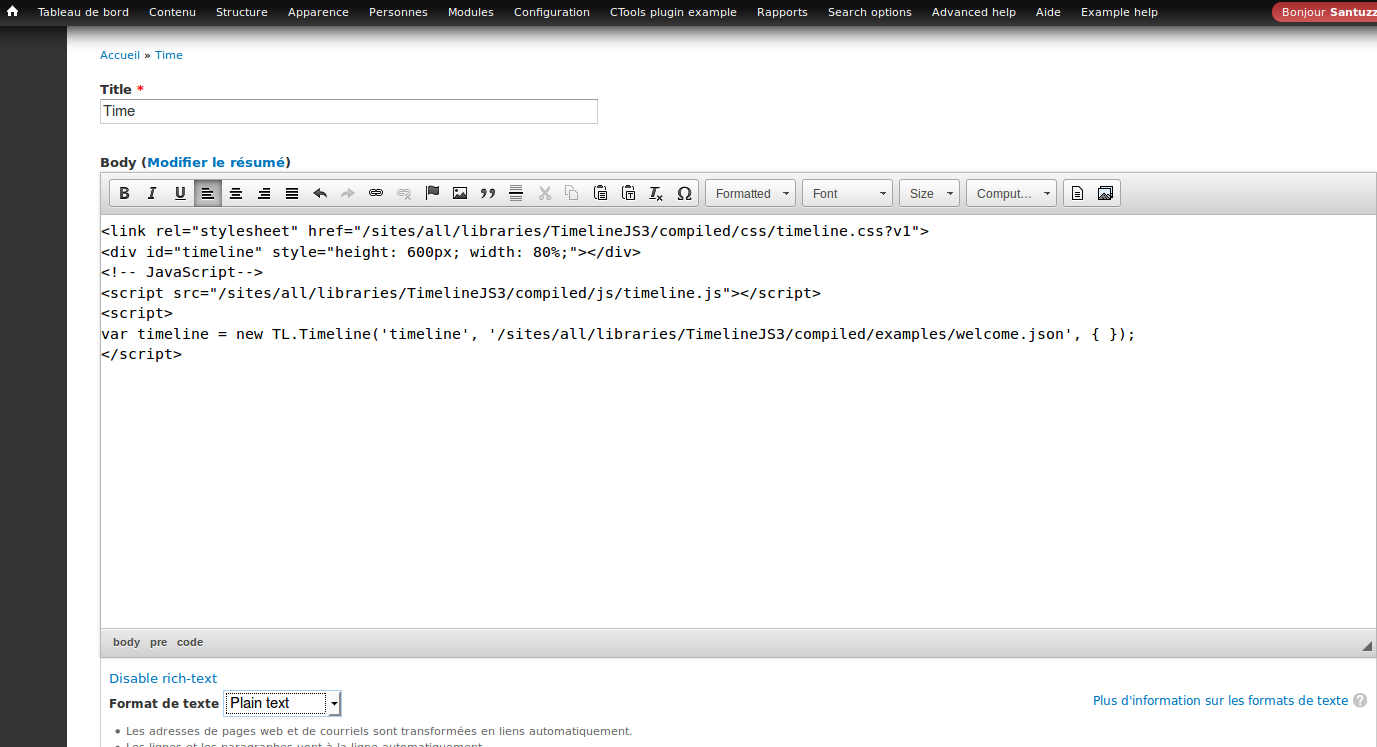Cut the selected text

pyautogui.click(x=544, y=193)
